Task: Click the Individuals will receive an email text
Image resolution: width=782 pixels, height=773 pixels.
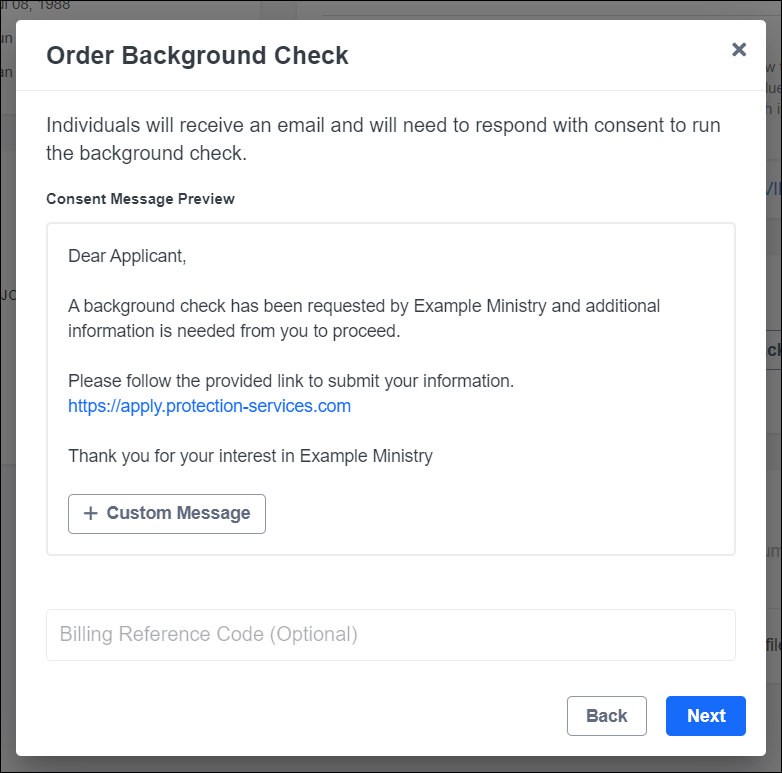Action: click(x=383, y=126)
